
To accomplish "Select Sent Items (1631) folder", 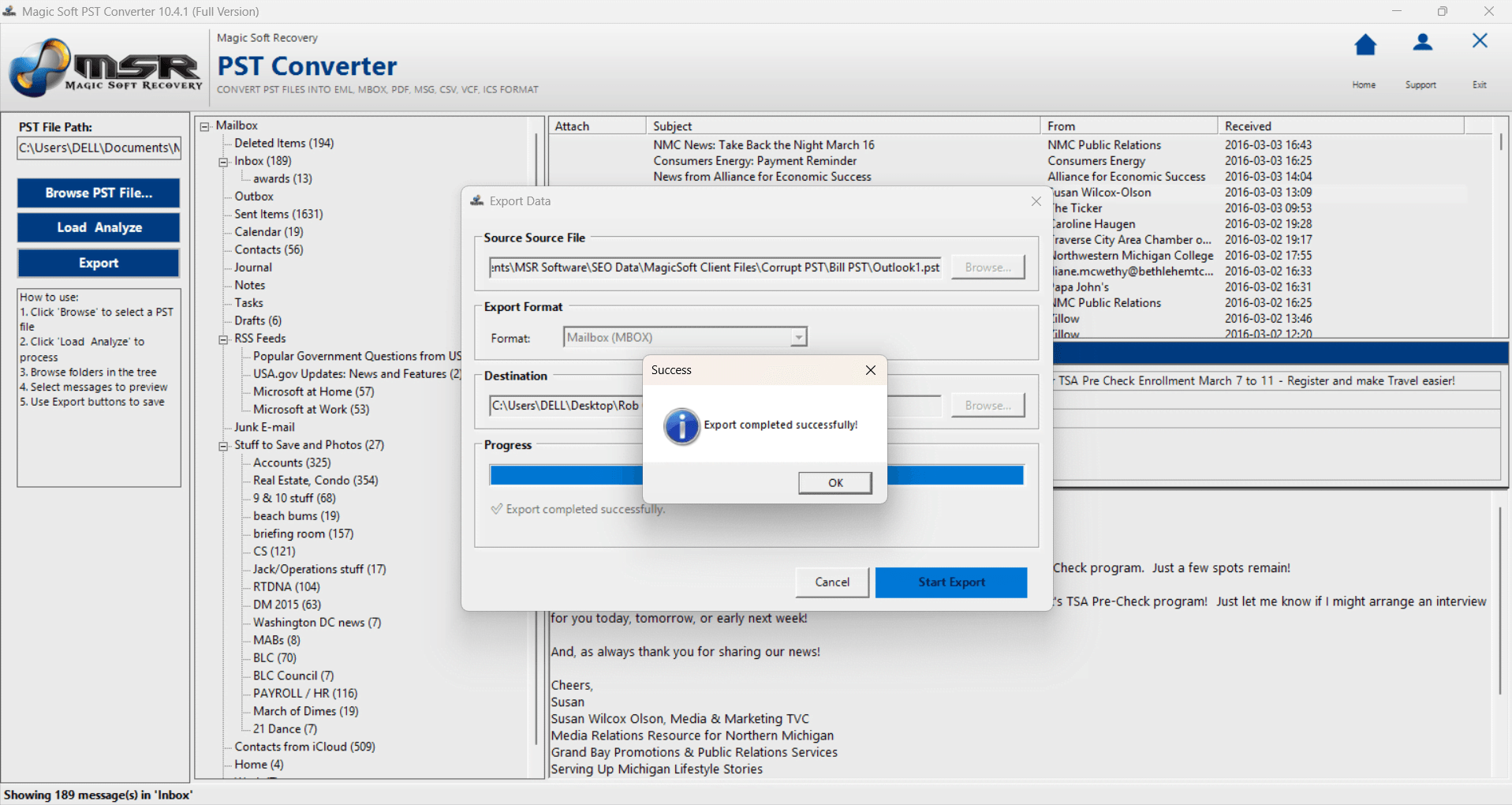I will 278,214.
